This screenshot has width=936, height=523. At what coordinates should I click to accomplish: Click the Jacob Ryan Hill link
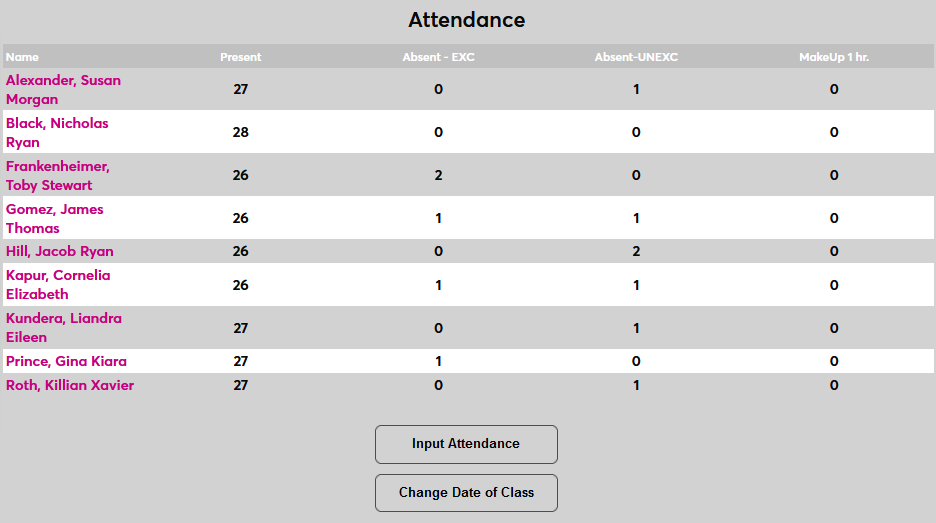pos(60,252)
